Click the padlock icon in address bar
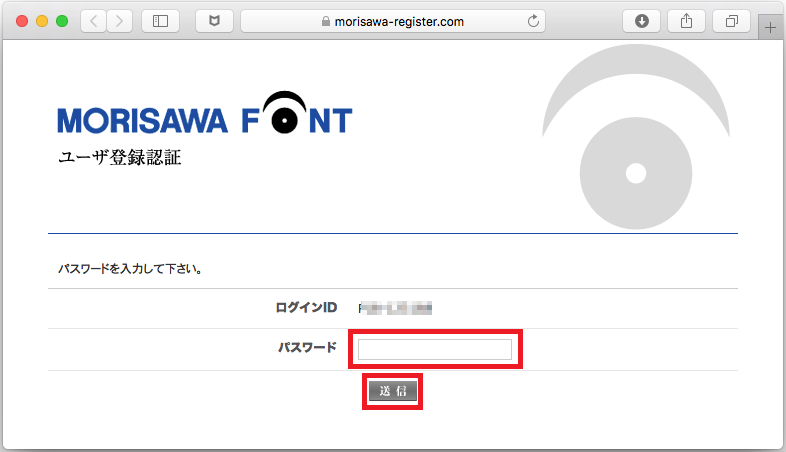 point(324,21)
